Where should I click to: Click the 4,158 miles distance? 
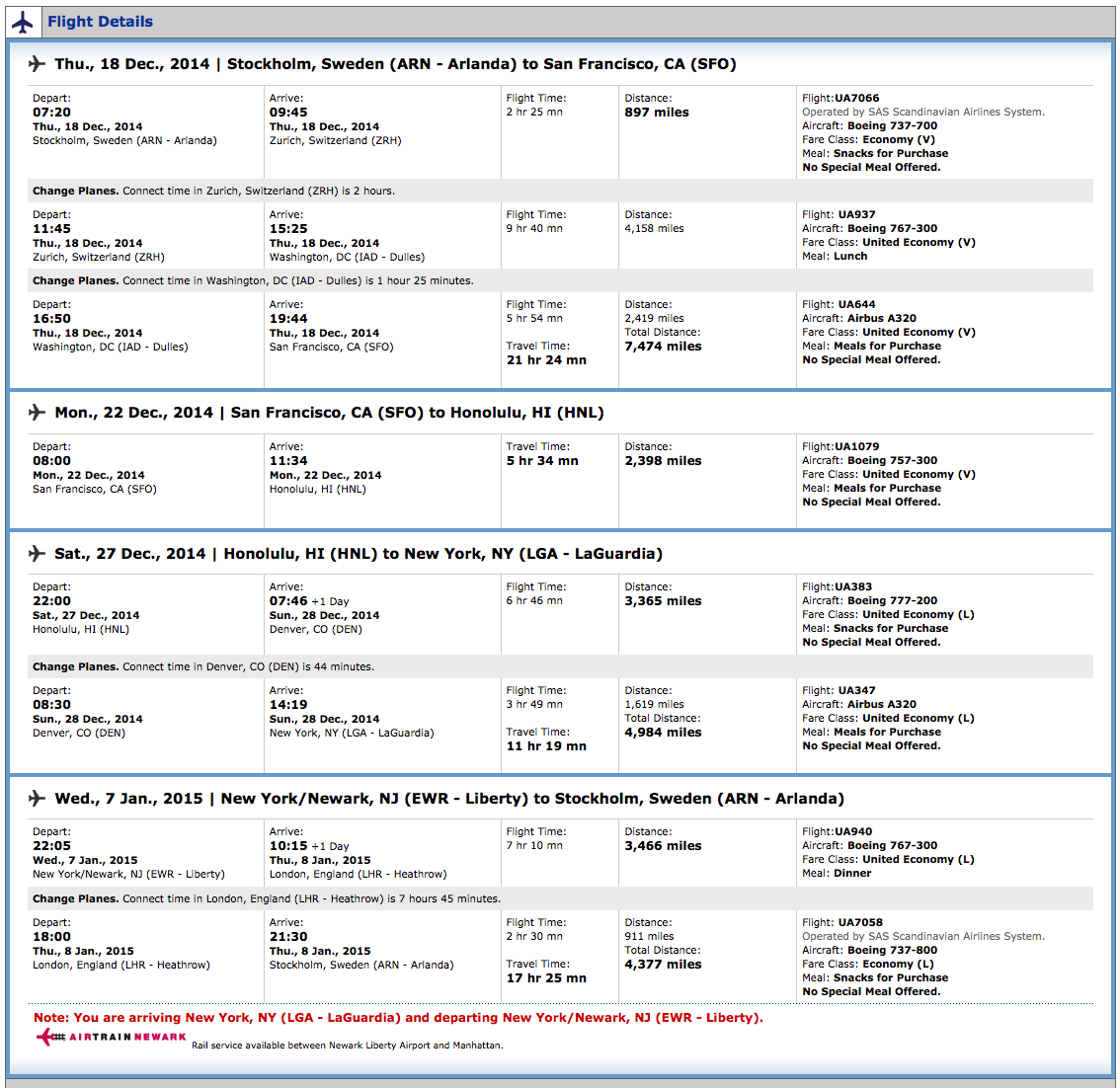click(654, 228)
